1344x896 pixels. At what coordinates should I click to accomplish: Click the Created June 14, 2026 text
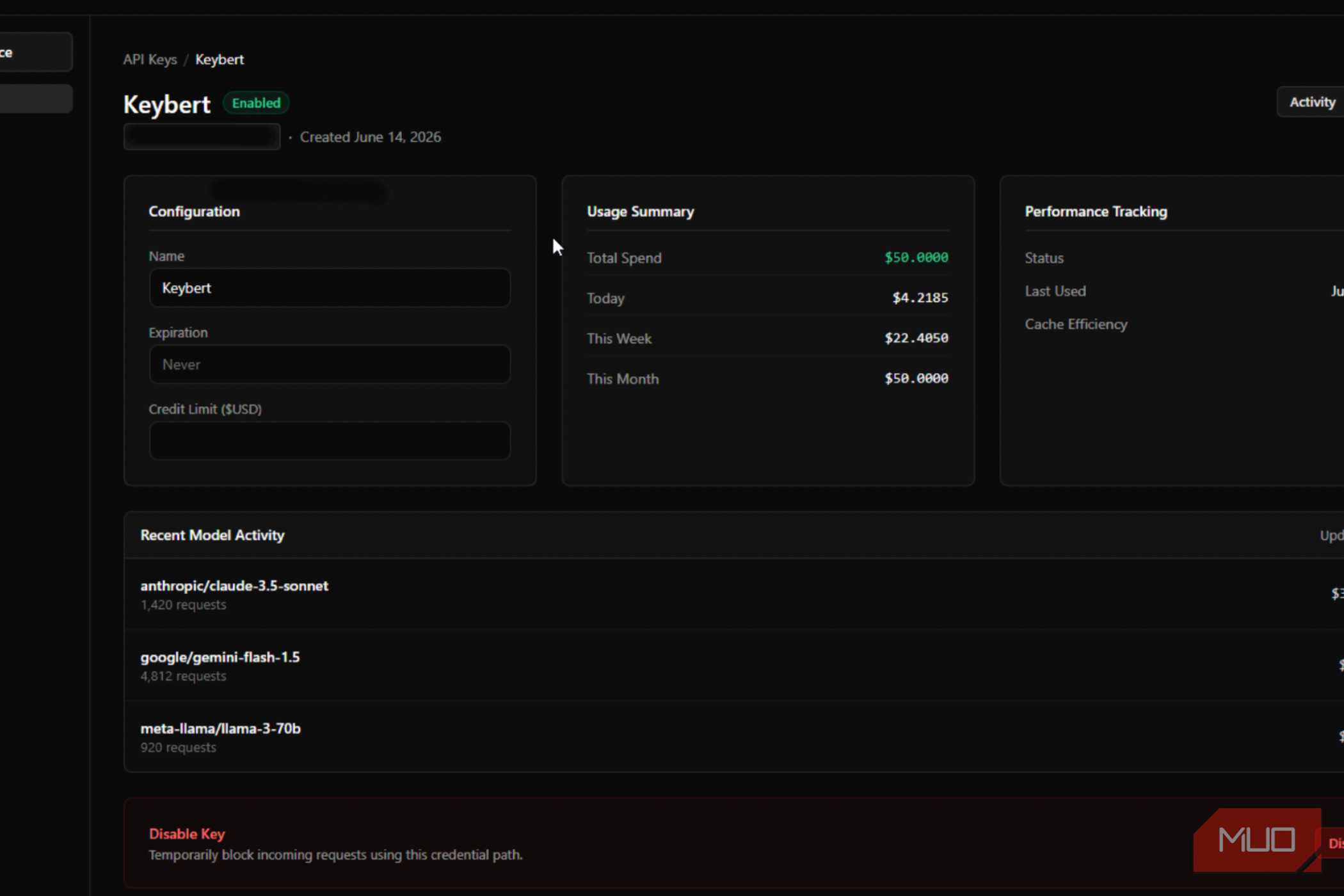pos(371,137)
